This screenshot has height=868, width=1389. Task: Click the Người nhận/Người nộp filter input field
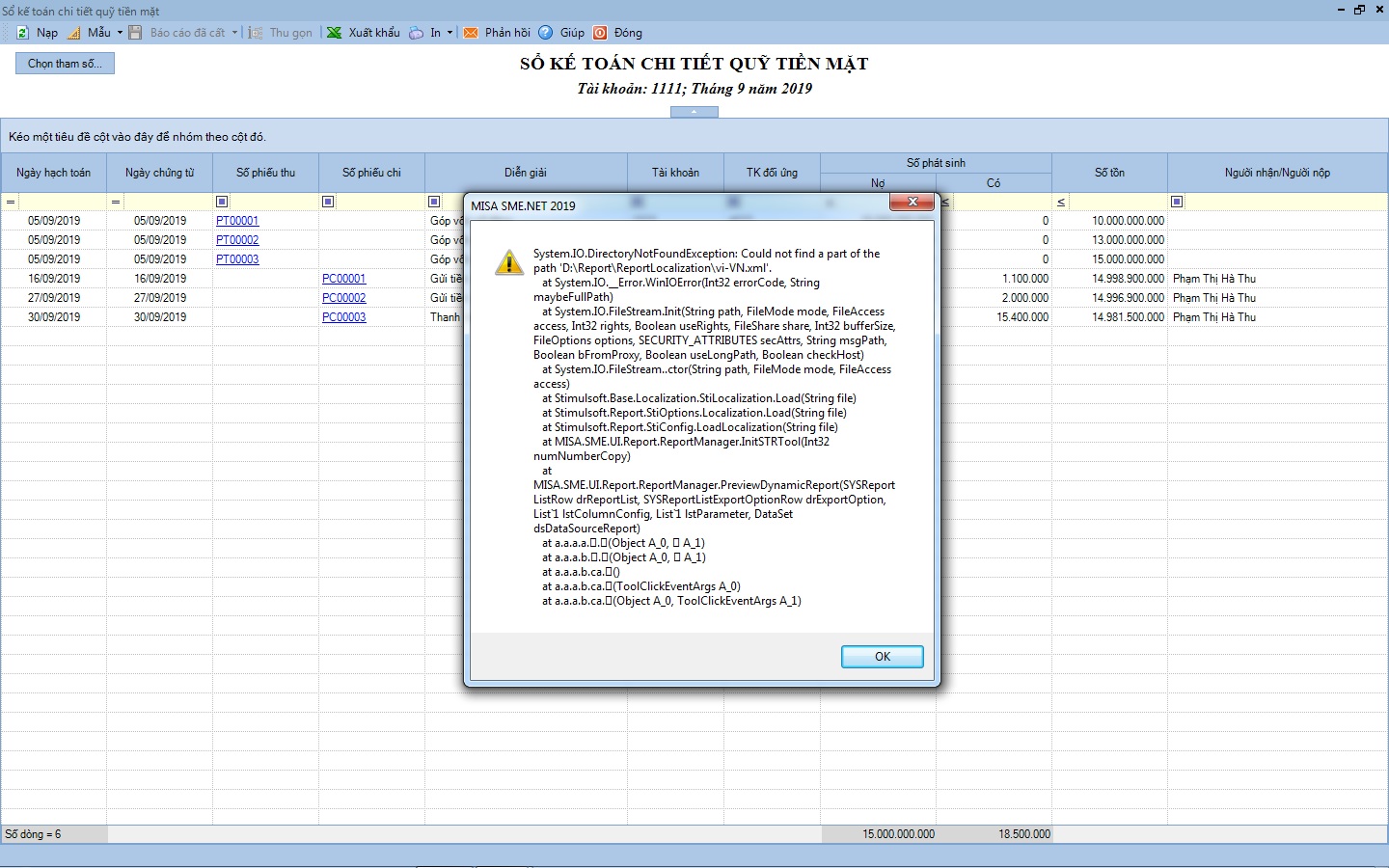coord(1287,202)
